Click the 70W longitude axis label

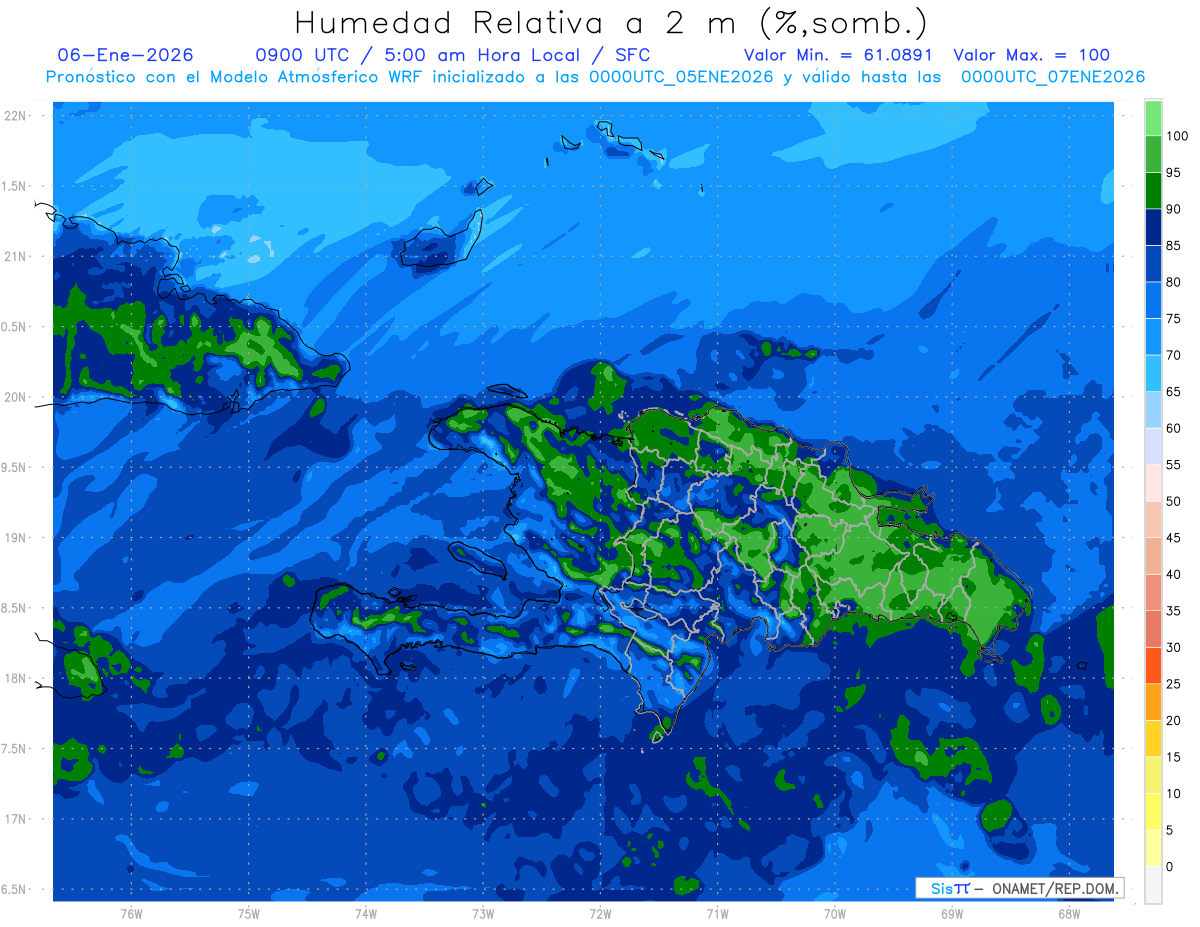(x=835, y=913)
